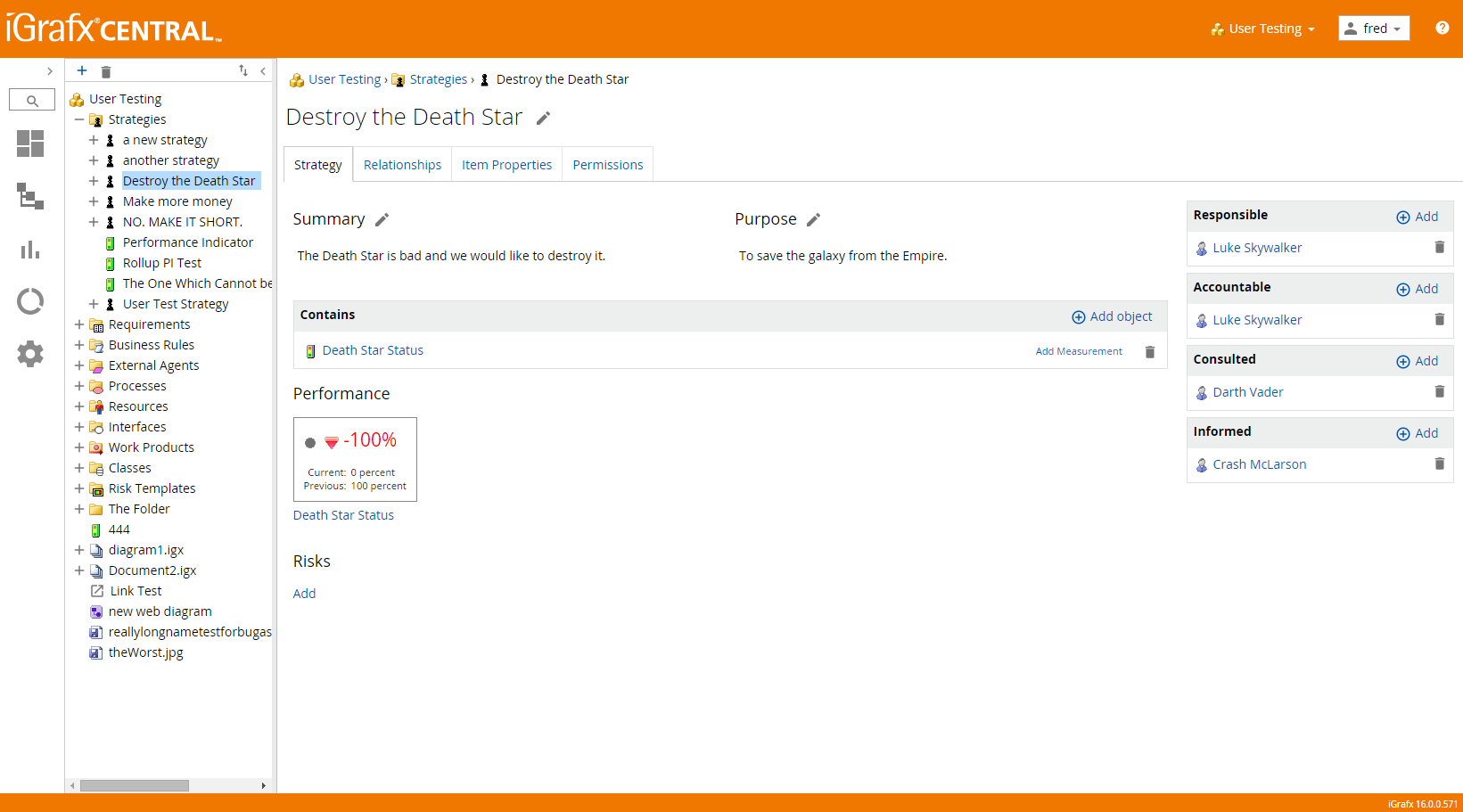
Task: Open the bar chart icon in sidebar
Action: [30, 250]
